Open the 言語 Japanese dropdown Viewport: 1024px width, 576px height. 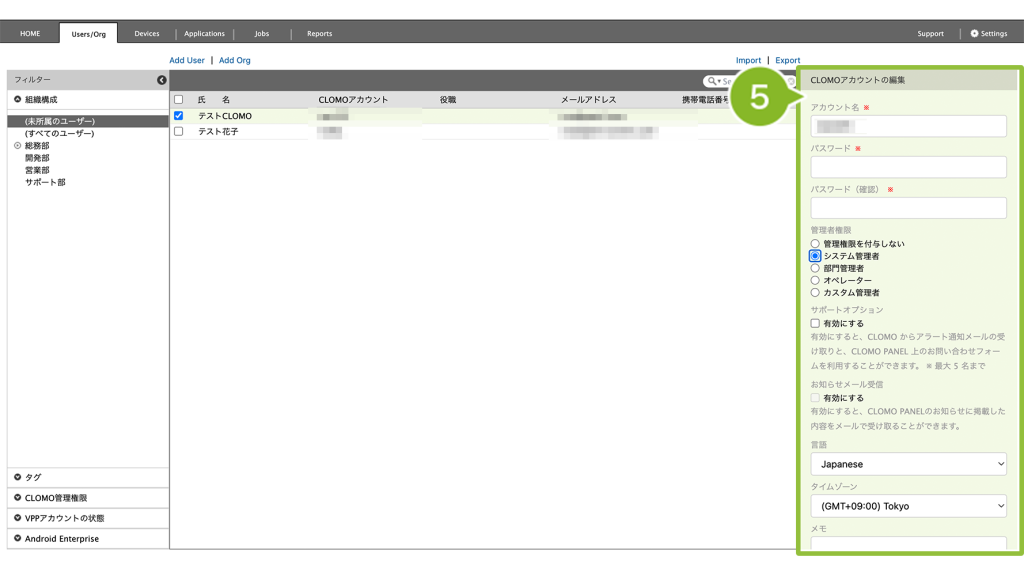point(908,464)
